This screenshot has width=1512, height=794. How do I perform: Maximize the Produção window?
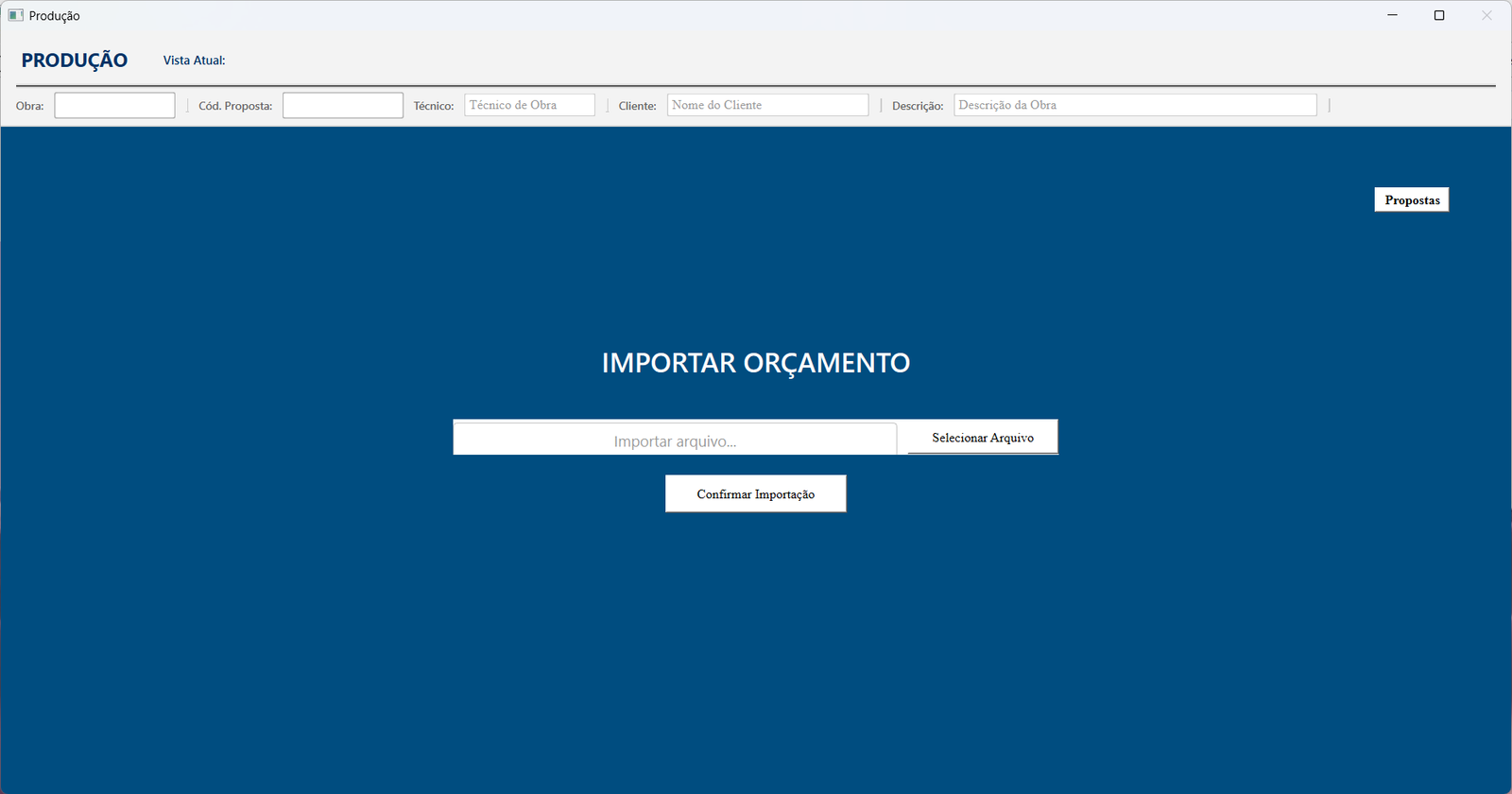(x=1439, y=15)
